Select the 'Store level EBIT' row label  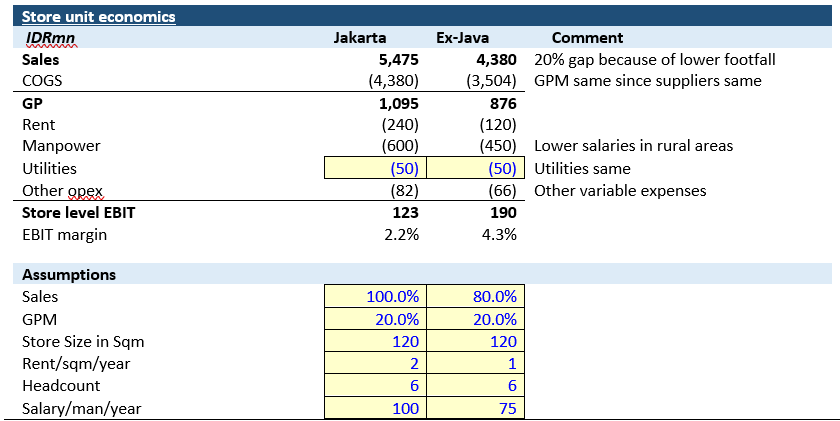coord(78,213)
